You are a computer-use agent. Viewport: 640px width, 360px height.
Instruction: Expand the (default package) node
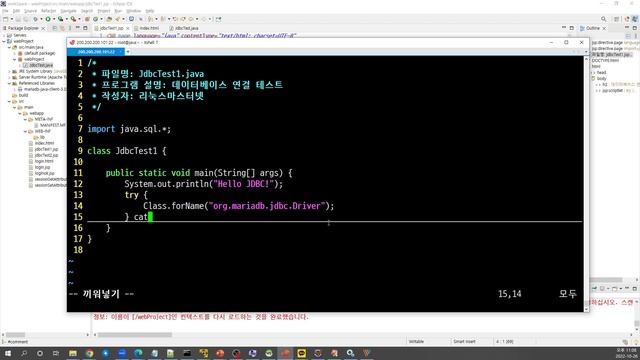tap(14, 53)
